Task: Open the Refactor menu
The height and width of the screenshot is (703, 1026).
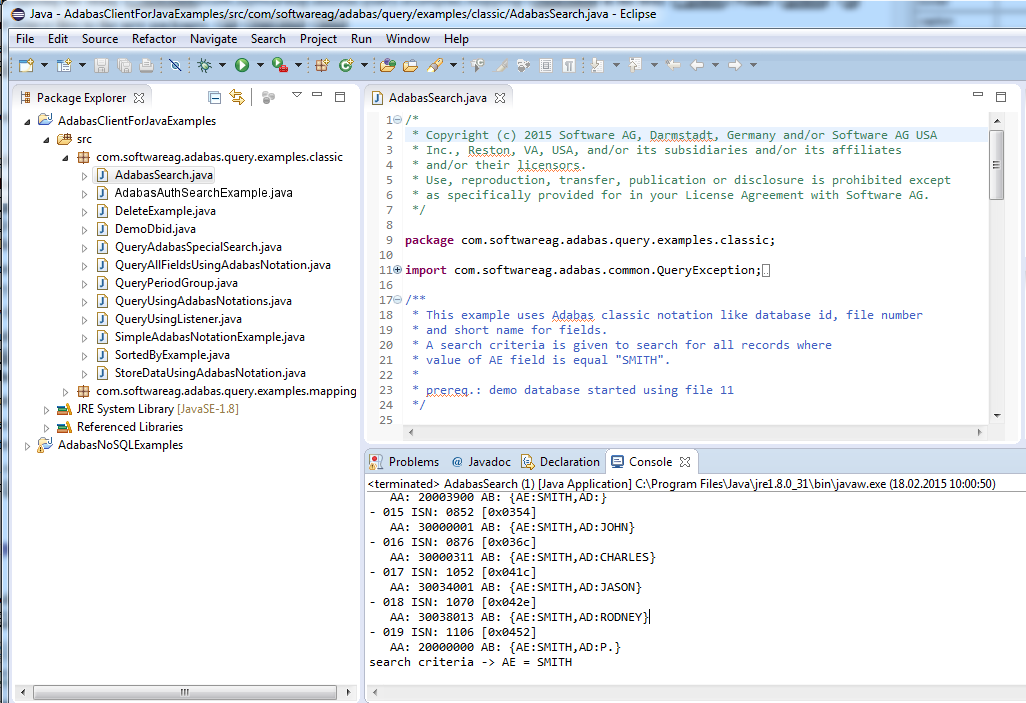Action: coord(154,39)
